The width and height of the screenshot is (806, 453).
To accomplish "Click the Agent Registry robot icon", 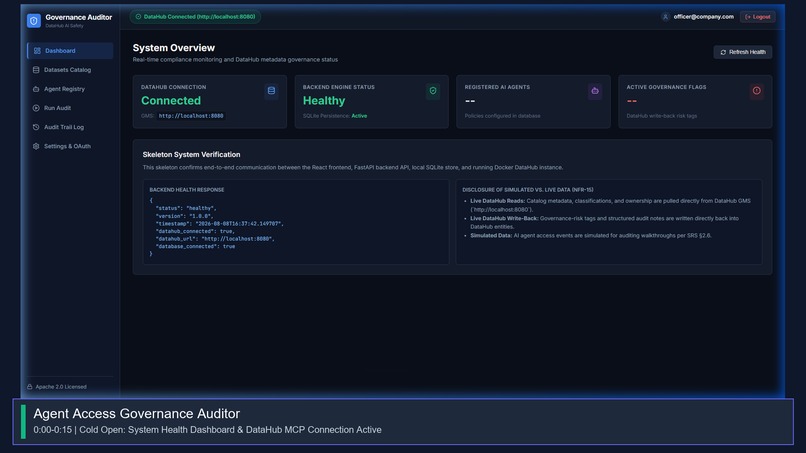I will (x=36, y=89).
